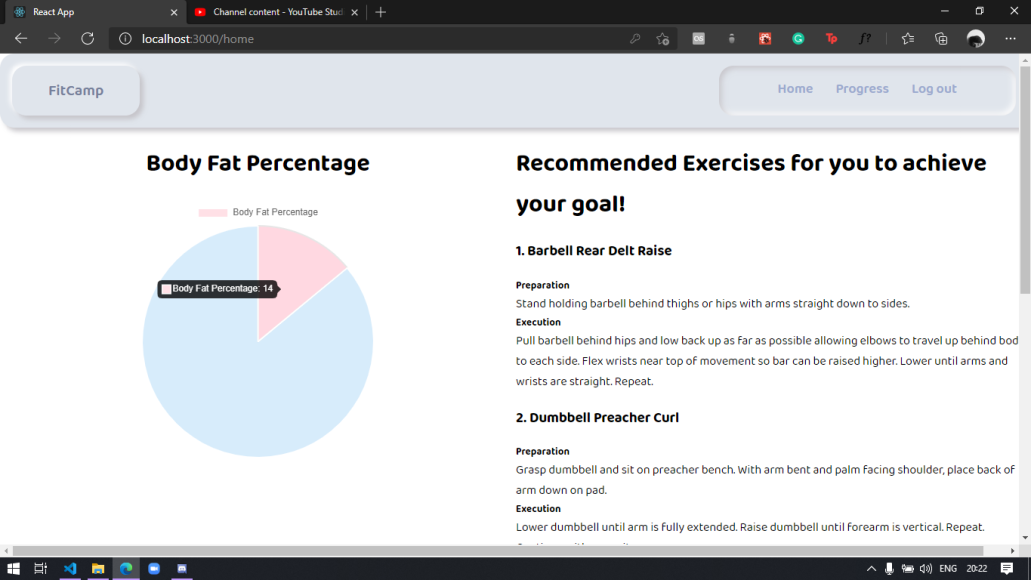Open the Progress page in the navbar

pyautogui.click(x=861, y=88)
